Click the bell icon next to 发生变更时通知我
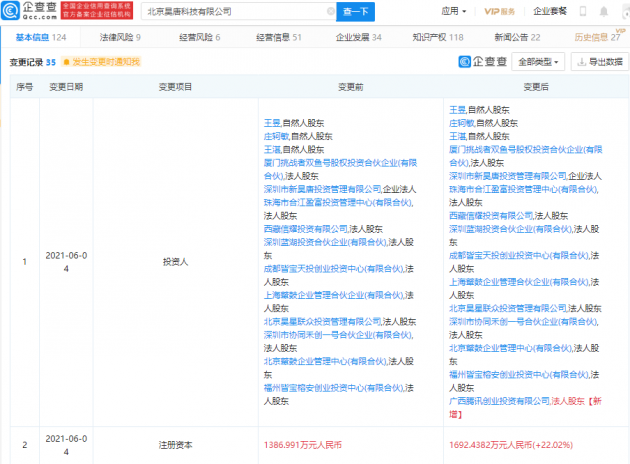630x464 pixels. pyautogui.click(x=67, y=62)
